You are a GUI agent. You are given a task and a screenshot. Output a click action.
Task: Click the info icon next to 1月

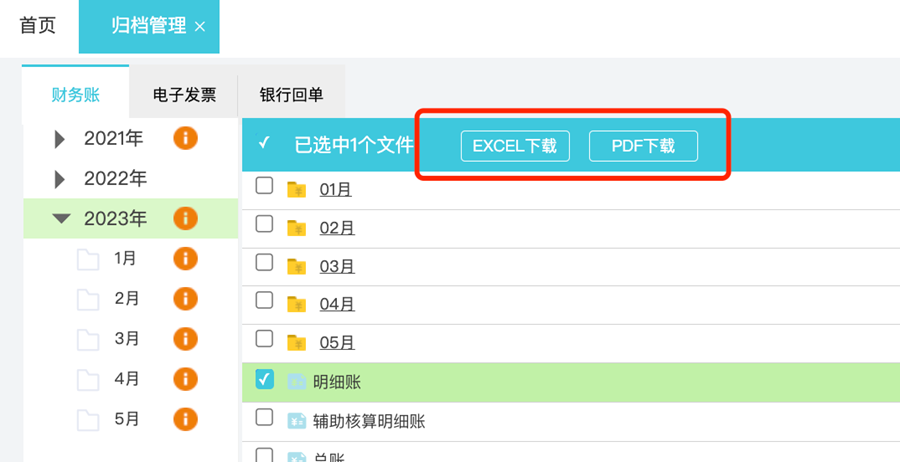point(185,259)
